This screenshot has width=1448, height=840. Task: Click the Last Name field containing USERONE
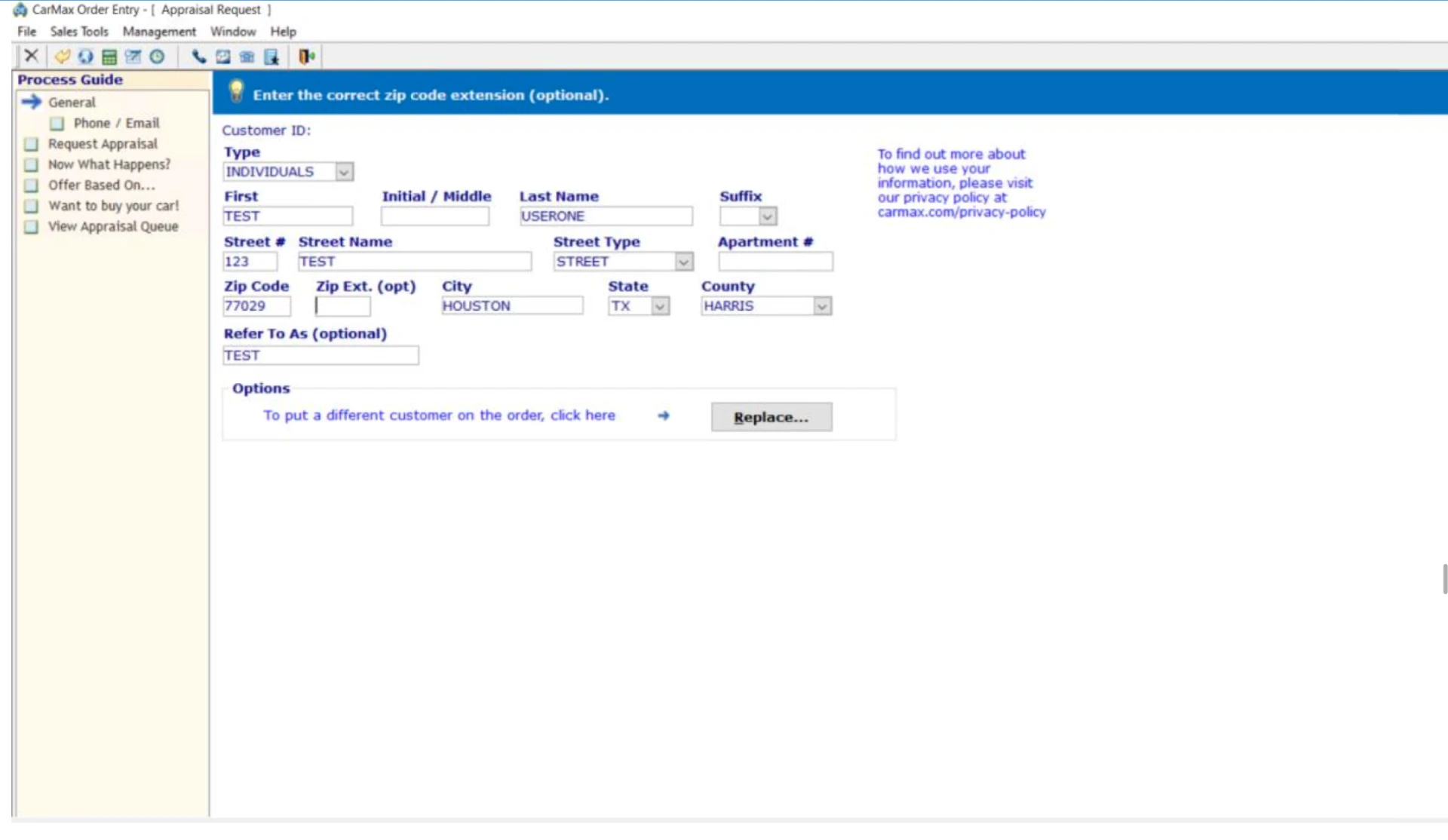click(x=606, y=216)
